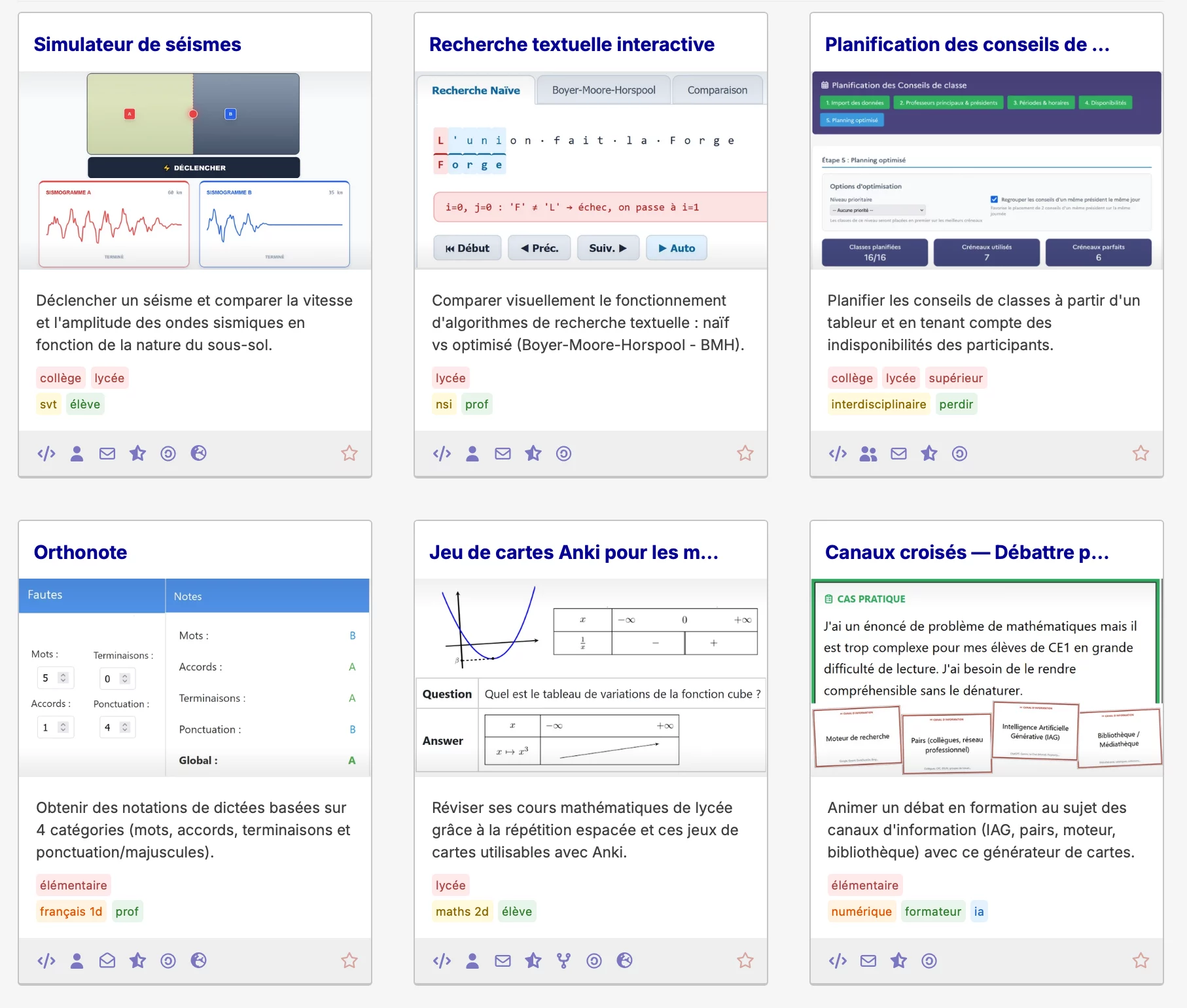1187x1008 pixels.
Task: Click the Sismogramme A graph thumbnail
Action: point(114,224)
